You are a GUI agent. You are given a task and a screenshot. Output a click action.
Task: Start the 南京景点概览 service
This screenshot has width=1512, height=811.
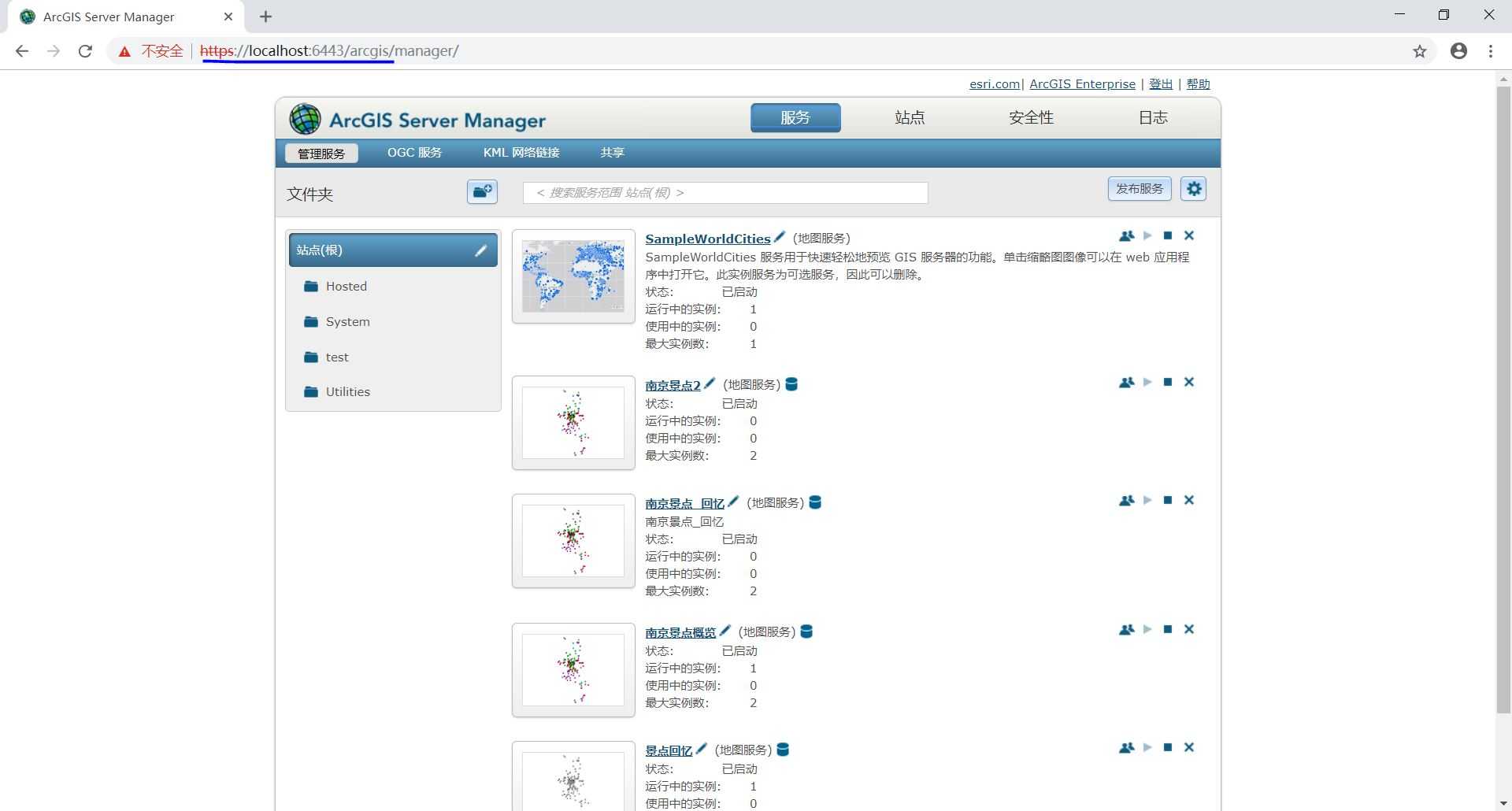pyautogui.click(x=1147, y=629)
